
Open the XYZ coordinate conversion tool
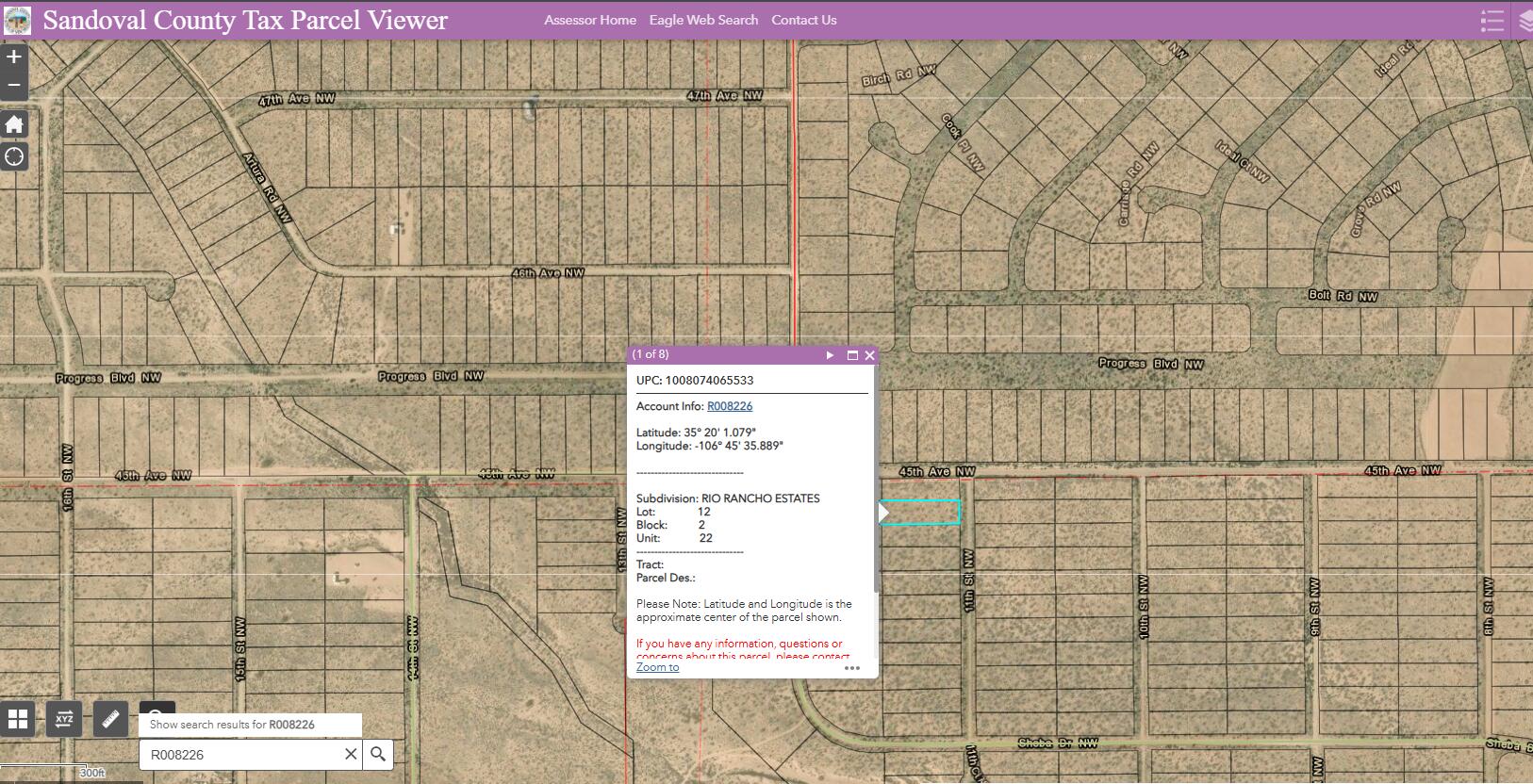[64, 720]
